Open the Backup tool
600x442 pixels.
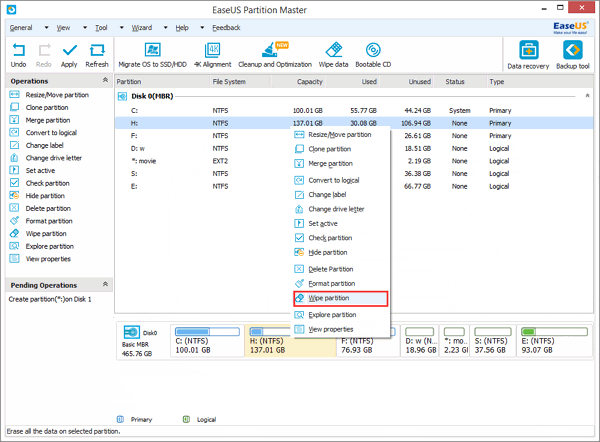click(x=573, y=55)
